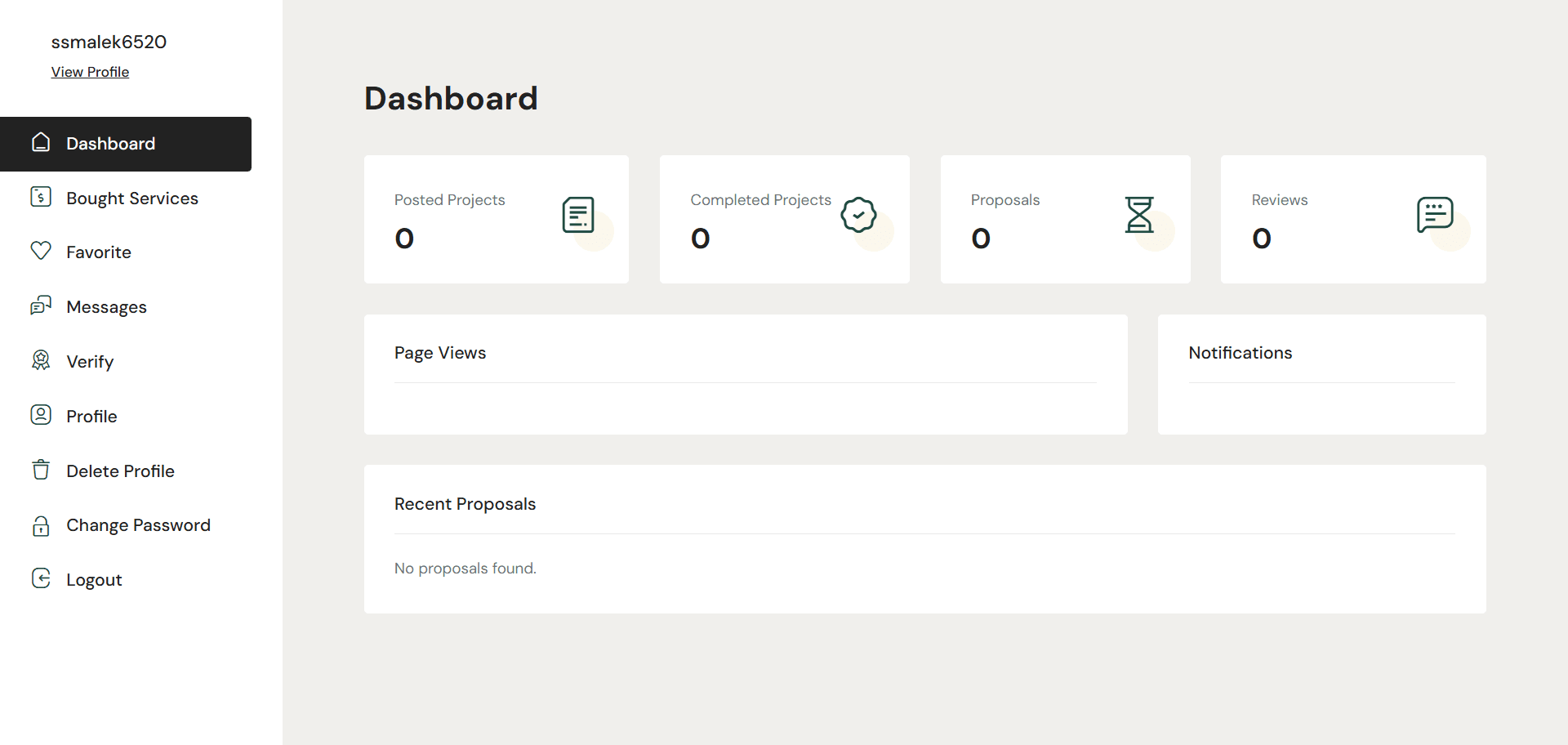Screen dimensions: 1568x745
Task: Click the Verify badge icon
Action: click(41, 360)
